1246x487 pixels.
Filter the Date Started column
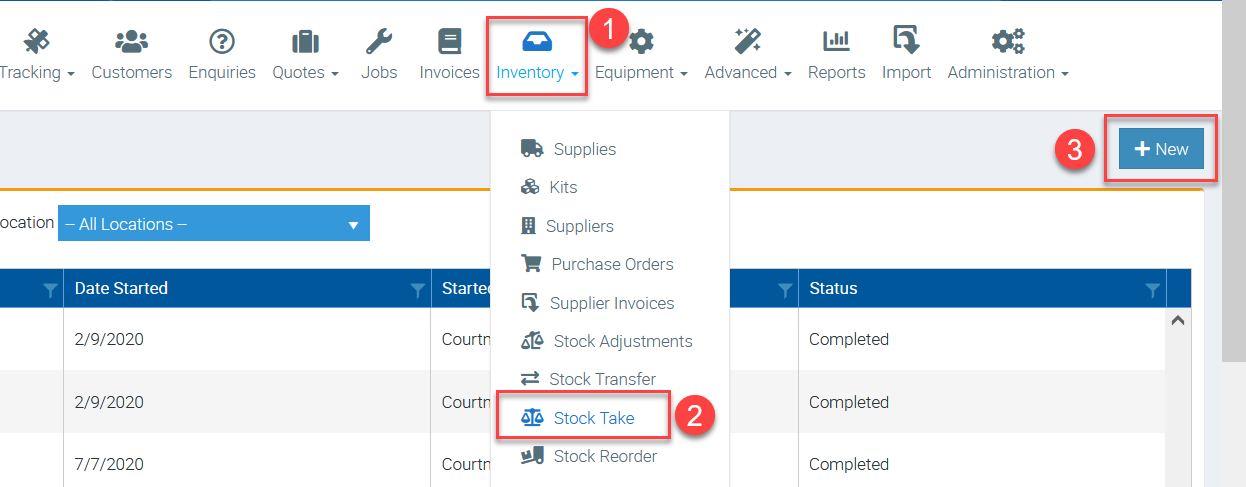(x=417, y=289)
